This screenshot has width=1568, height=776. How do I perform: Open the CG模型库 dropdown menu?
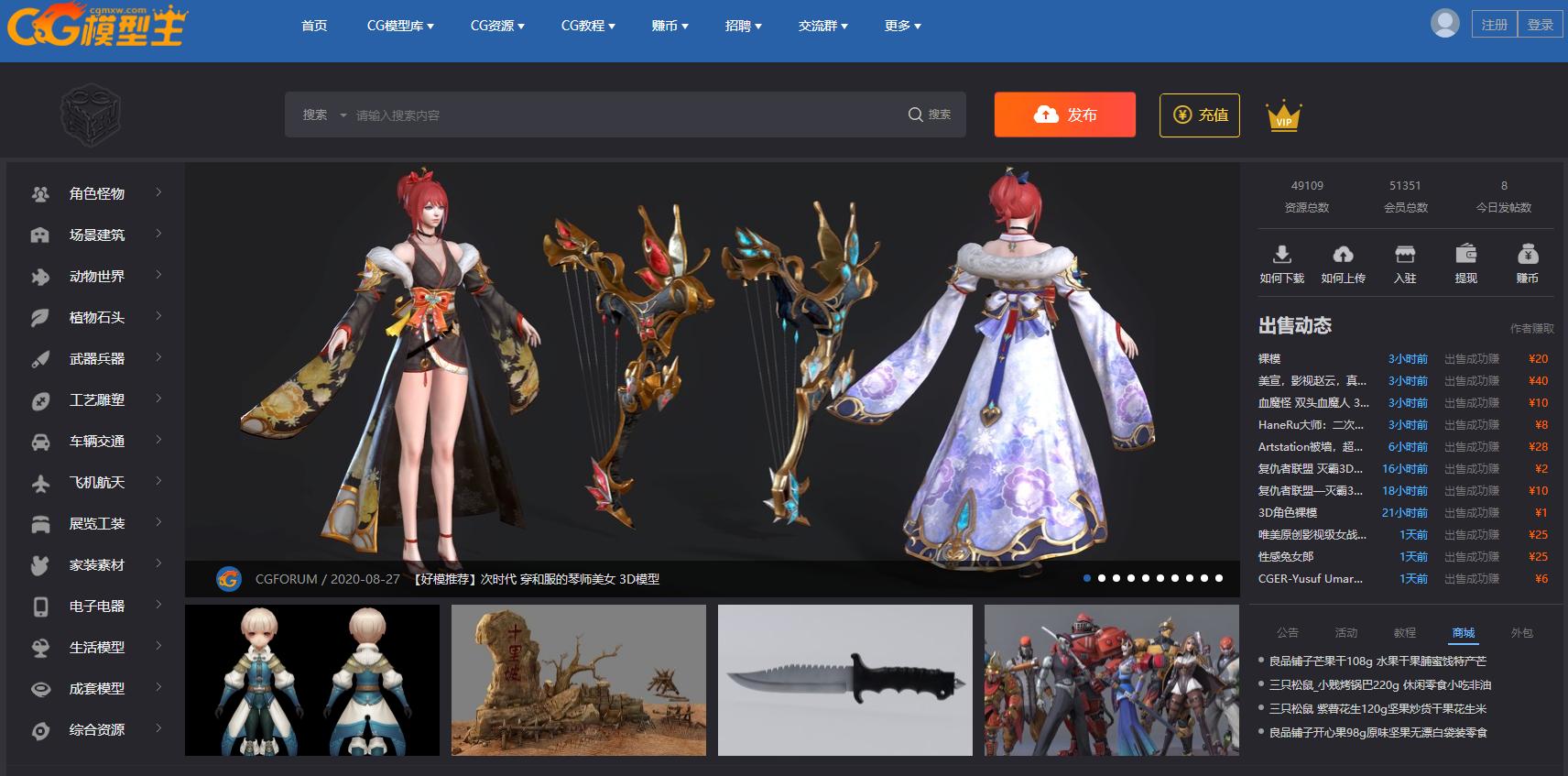400,26
